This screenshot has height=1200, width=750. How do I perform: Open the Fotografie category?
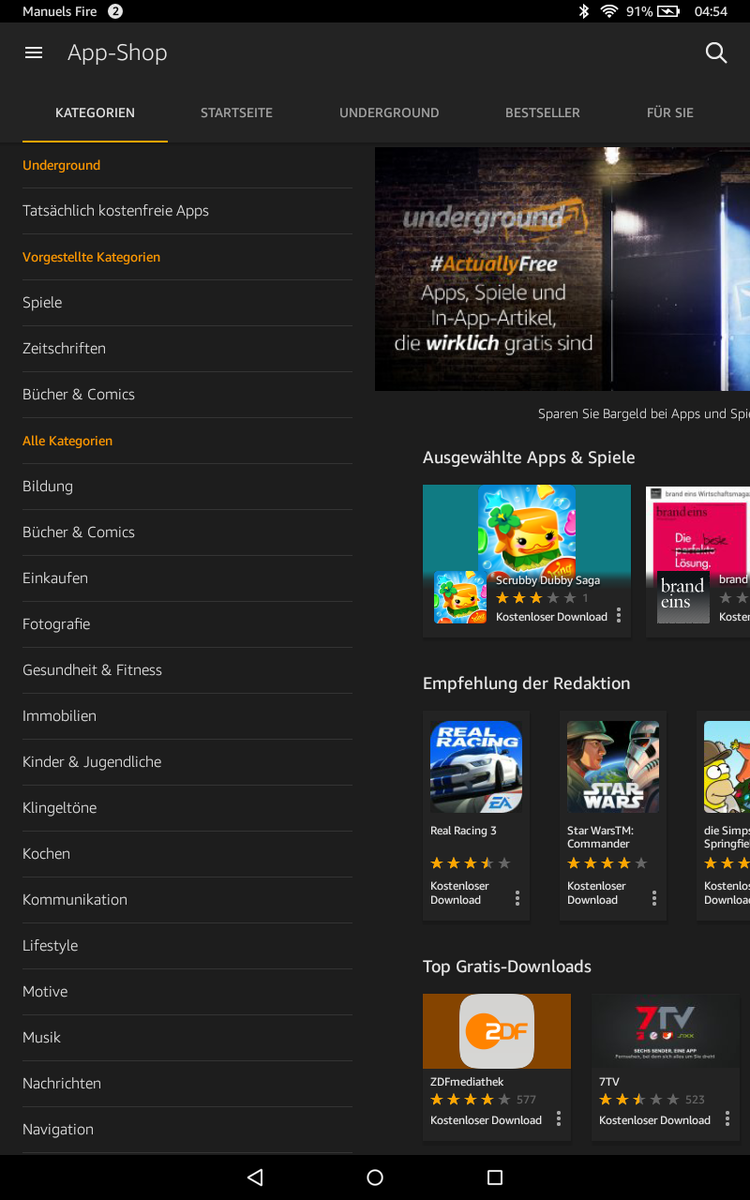pyautogui.click(x=187, y=625)
